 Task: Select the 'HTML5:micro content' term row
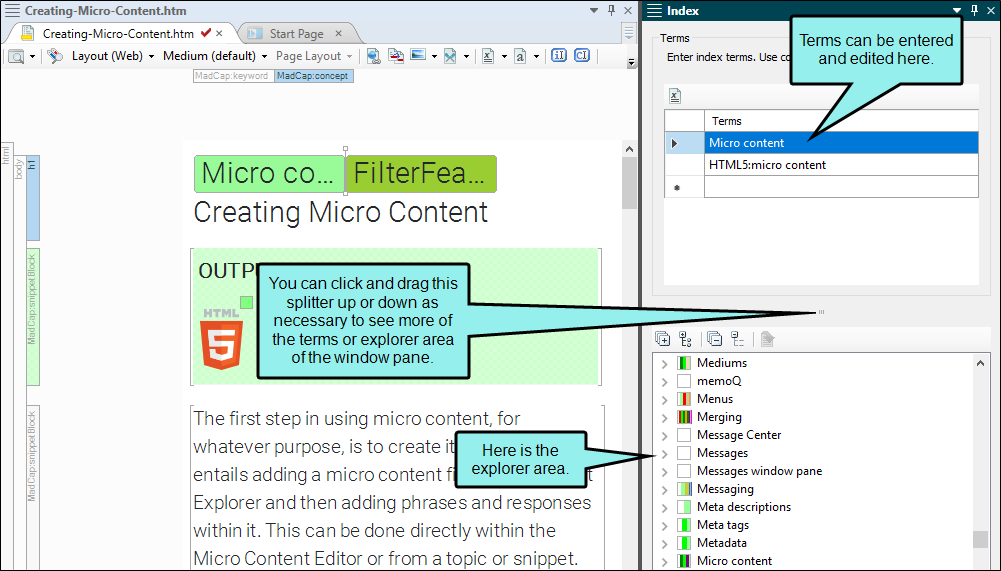(841, 165)
